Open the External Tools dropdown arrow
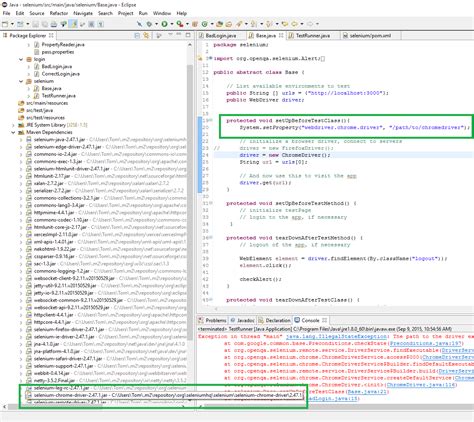474x422 pixels. click(187, 24)
